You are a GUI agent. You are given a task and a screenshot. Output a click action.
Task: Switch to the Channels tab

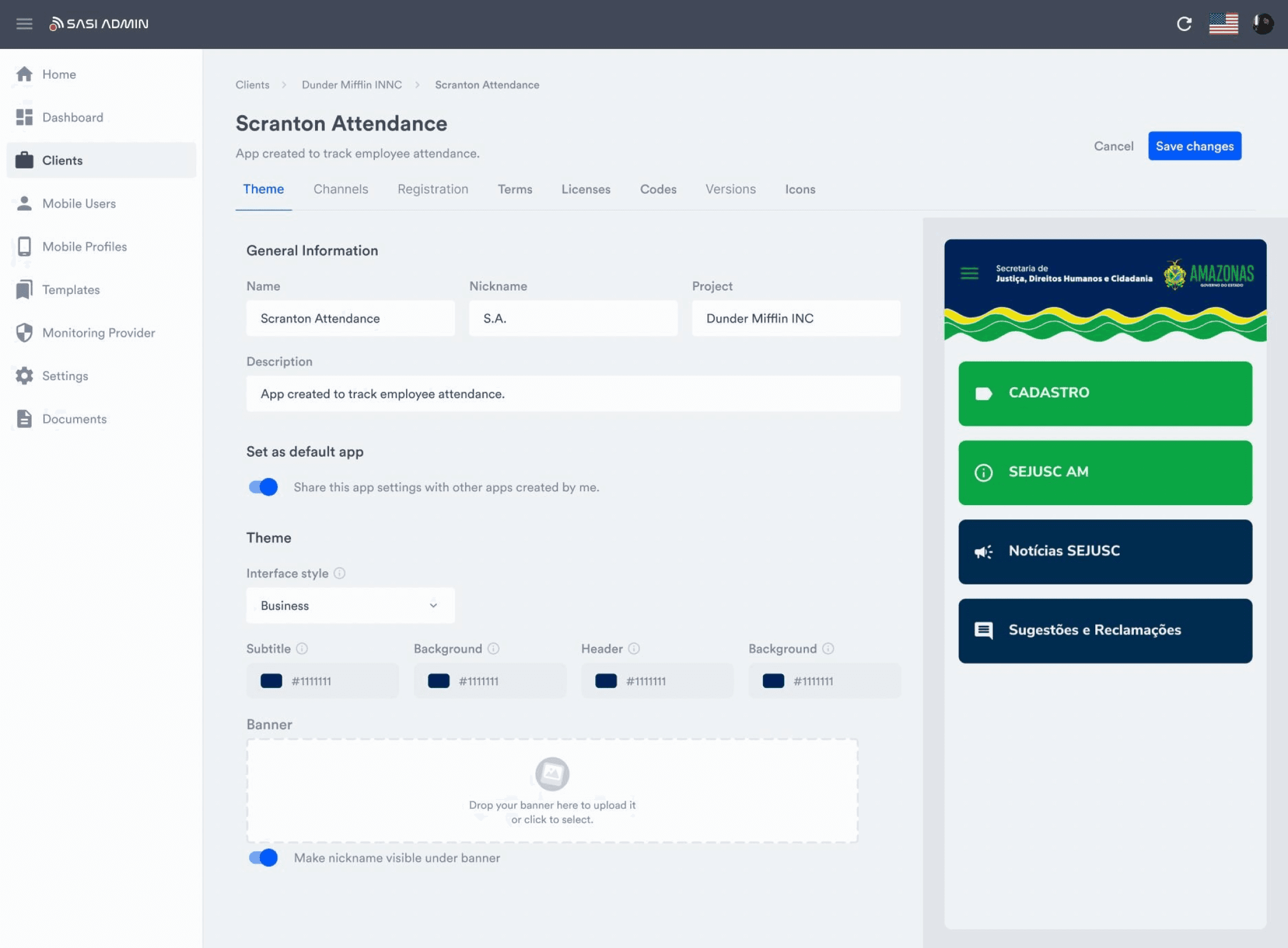340,189
